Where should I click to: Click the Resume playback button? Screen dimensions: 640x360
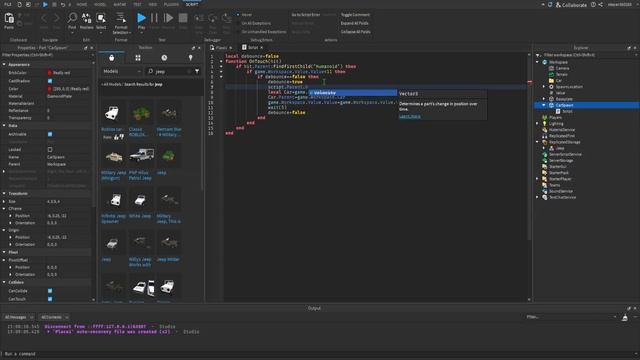(168, 18)
